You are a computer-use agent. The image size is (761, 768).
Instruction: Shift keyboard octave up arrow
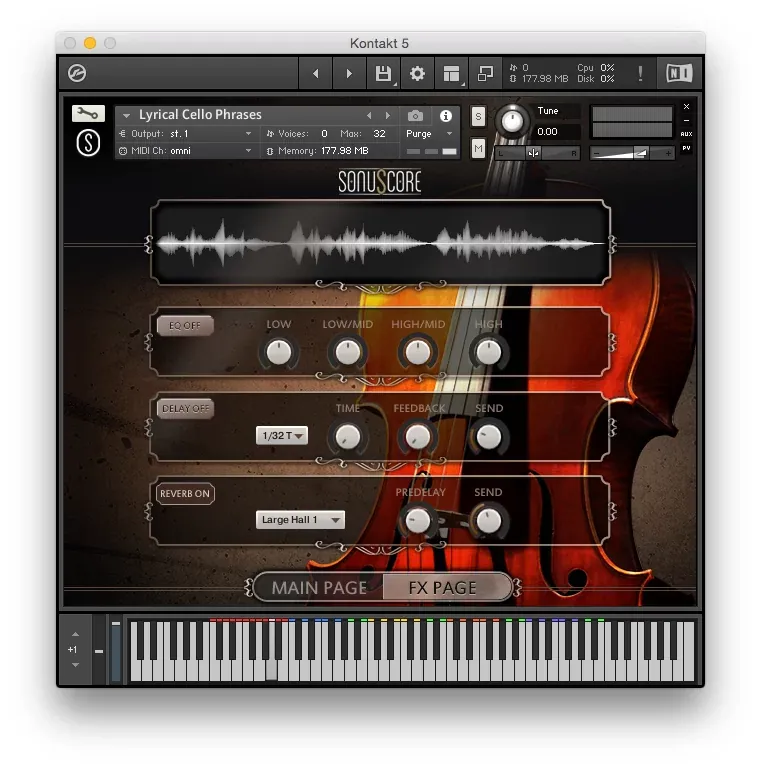(75, 634)
